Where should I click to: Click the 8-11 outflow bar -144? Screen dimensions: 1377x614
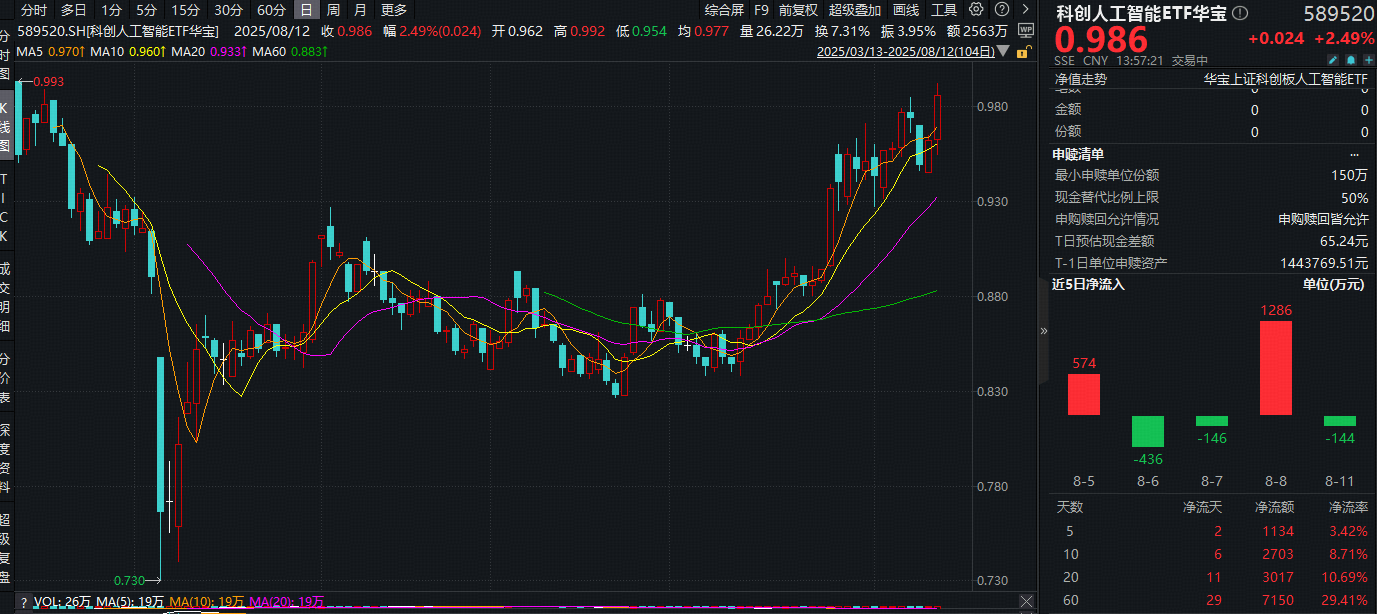(x=1340, y=421)
